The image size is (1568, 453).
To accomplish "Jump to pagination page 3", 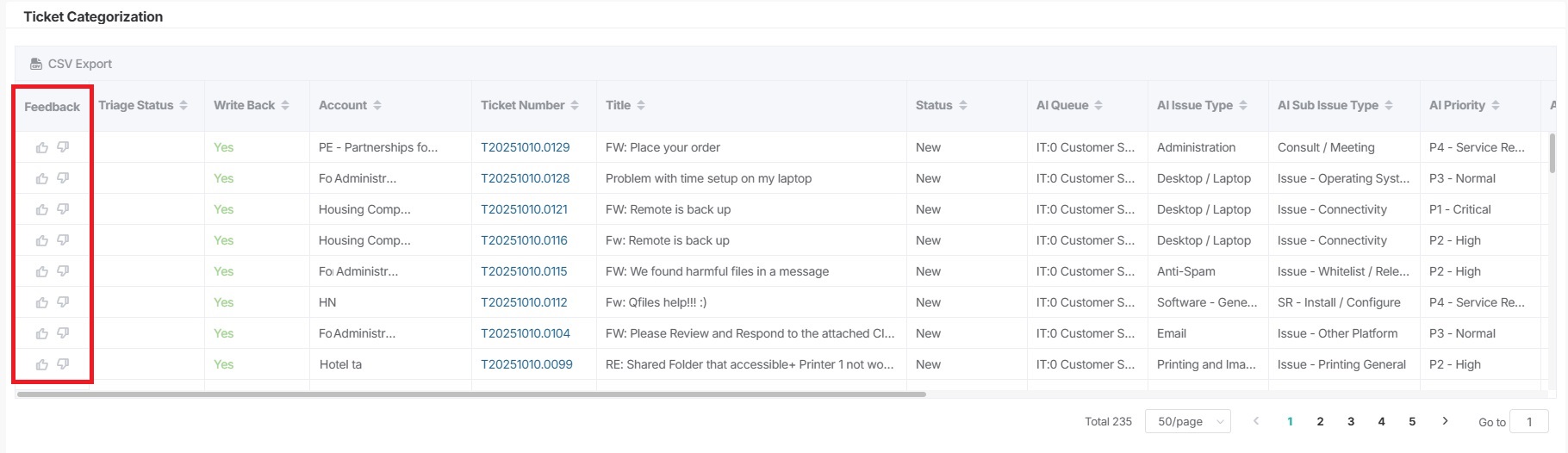I will coord(1351,421).
